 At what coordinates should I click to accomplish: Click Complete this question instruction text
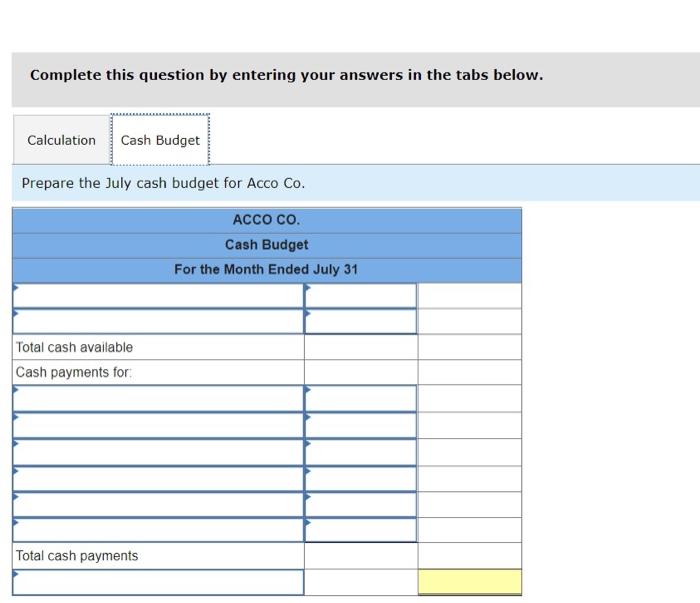tap(287, 75)
